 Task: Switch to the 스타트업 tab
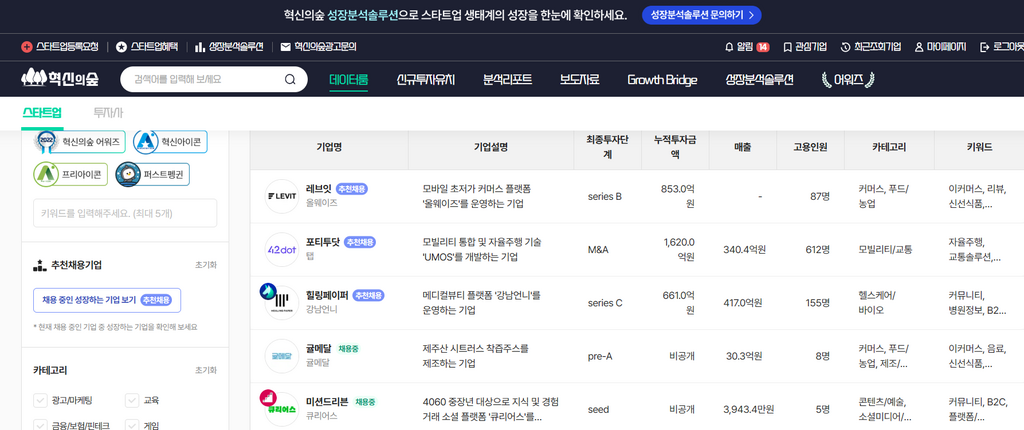pos(42,112)
